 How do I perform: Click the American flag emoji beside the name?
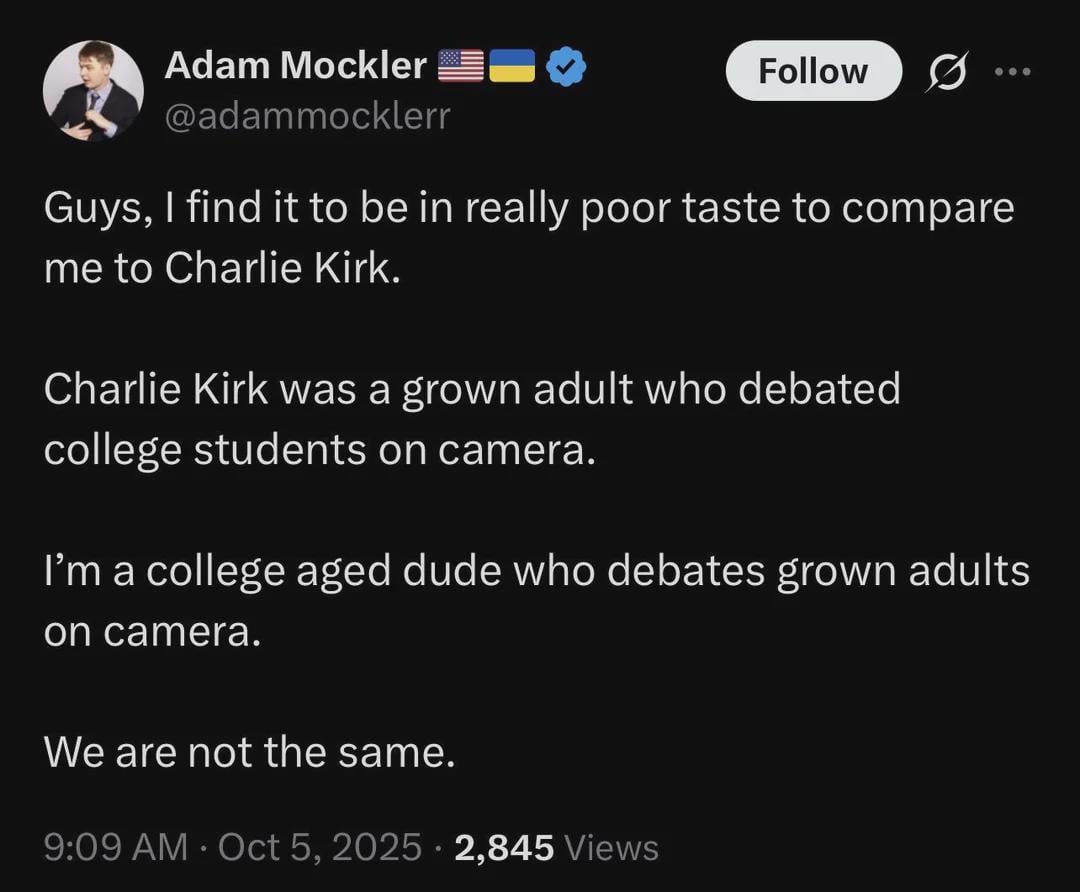point(461,66)
